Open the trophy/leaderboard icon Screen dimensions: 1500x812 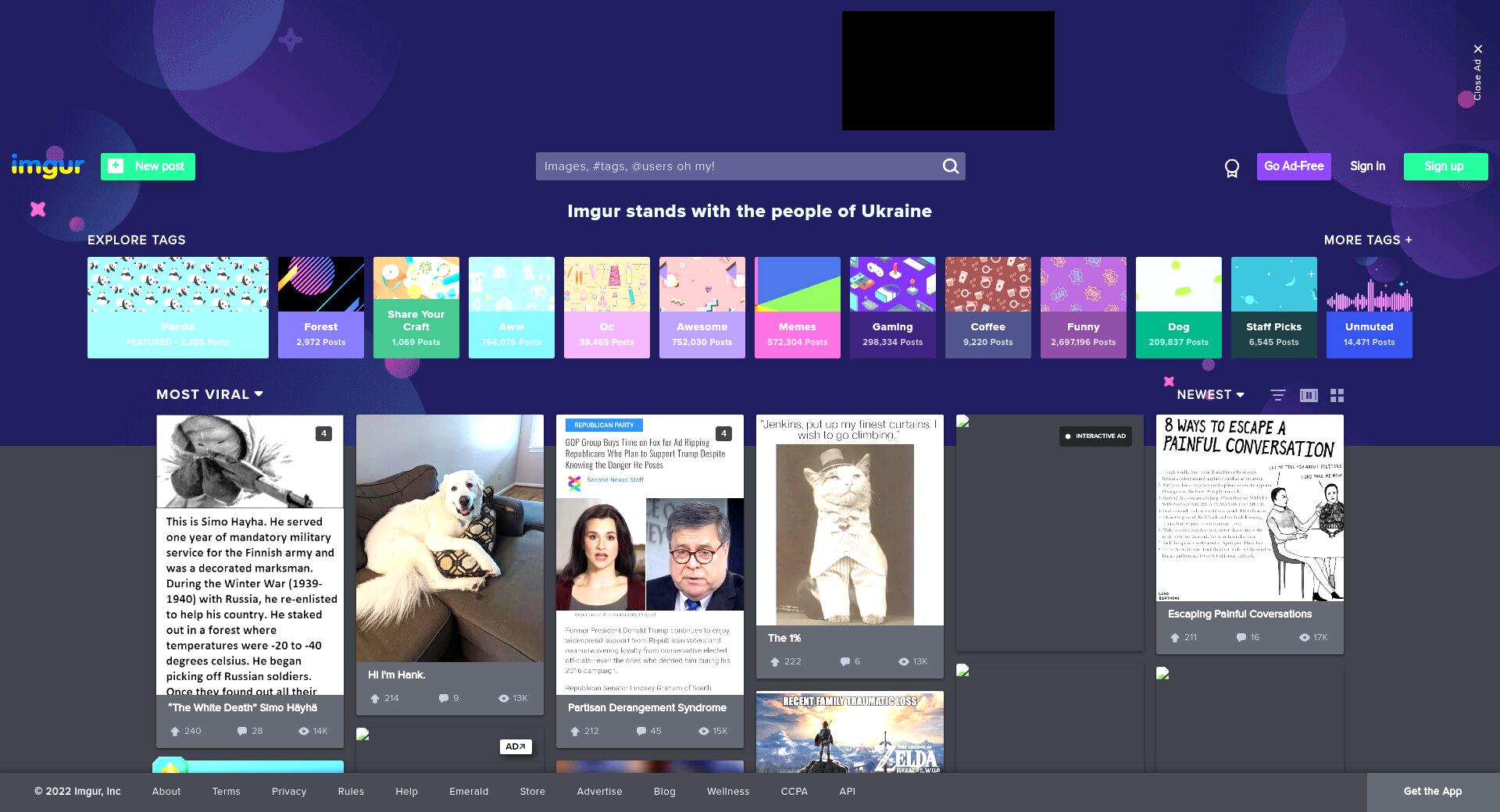click(x=1232, y=168)
